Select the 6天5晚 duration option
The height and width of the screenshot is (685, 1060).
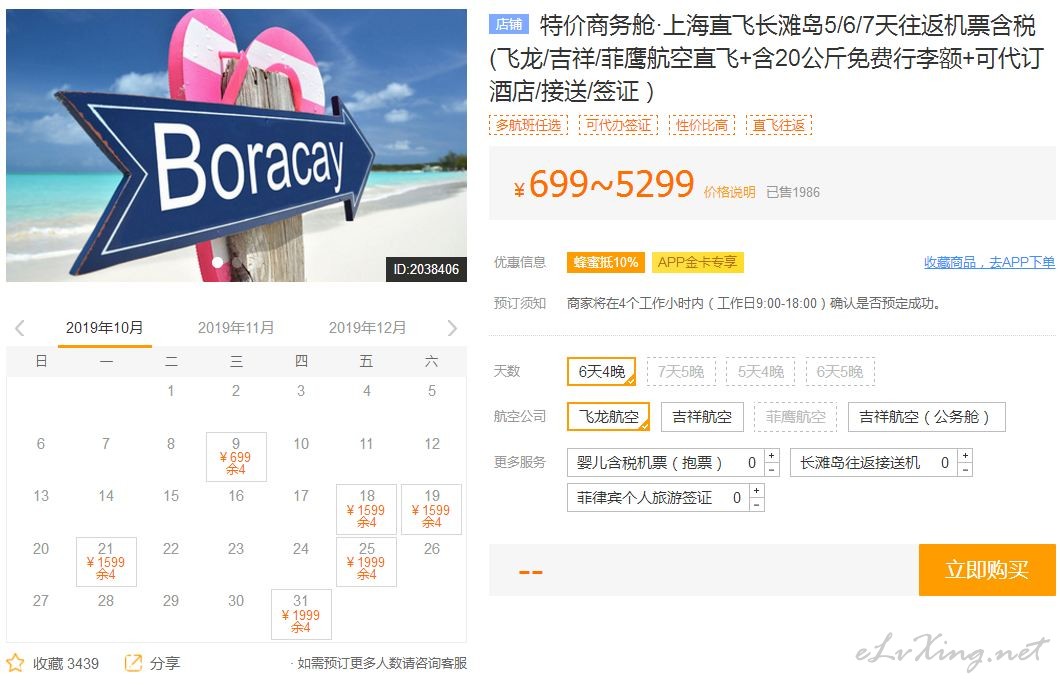(x=840, y=371)
